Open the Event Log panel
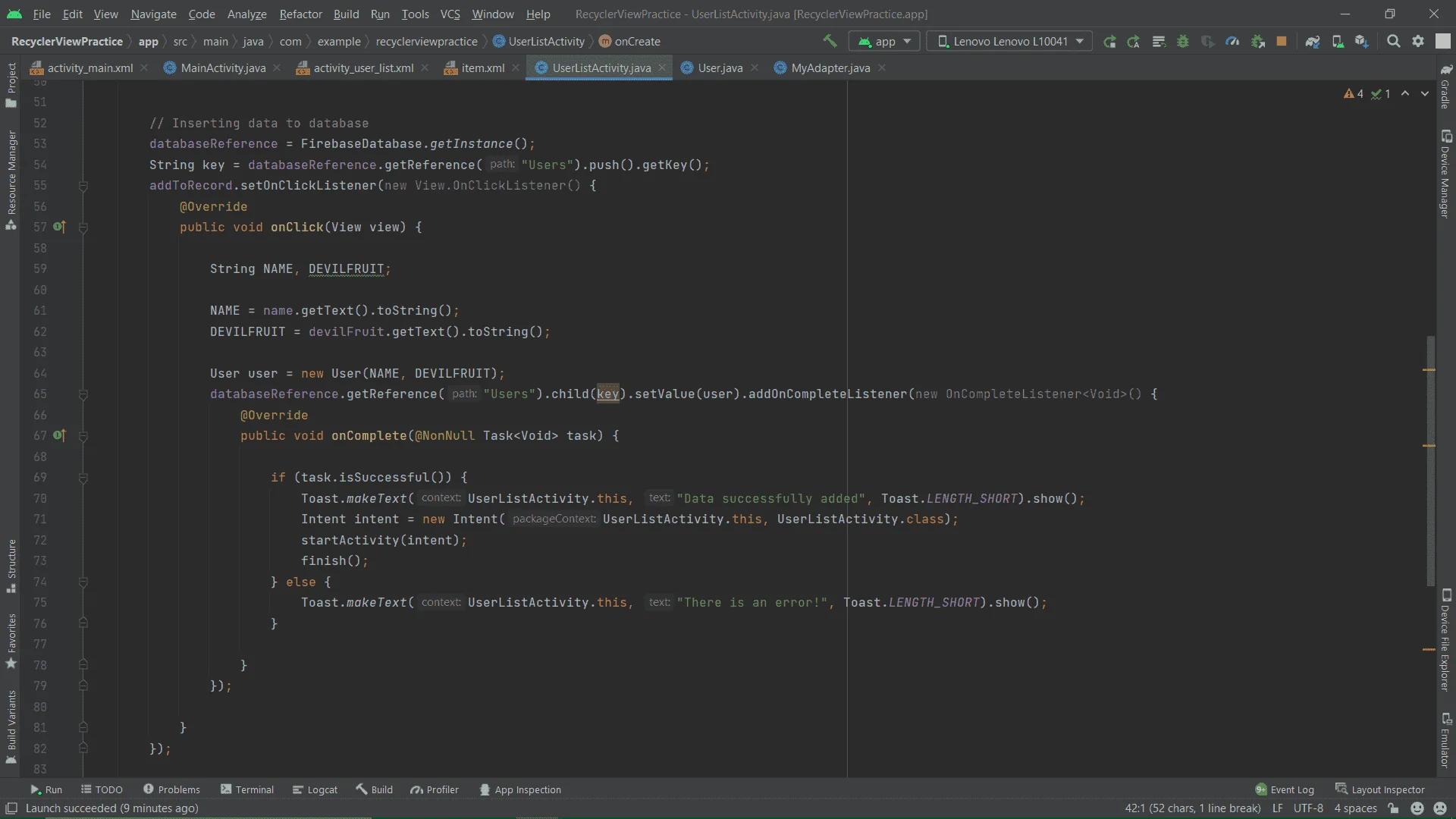 click(1285, 789)
